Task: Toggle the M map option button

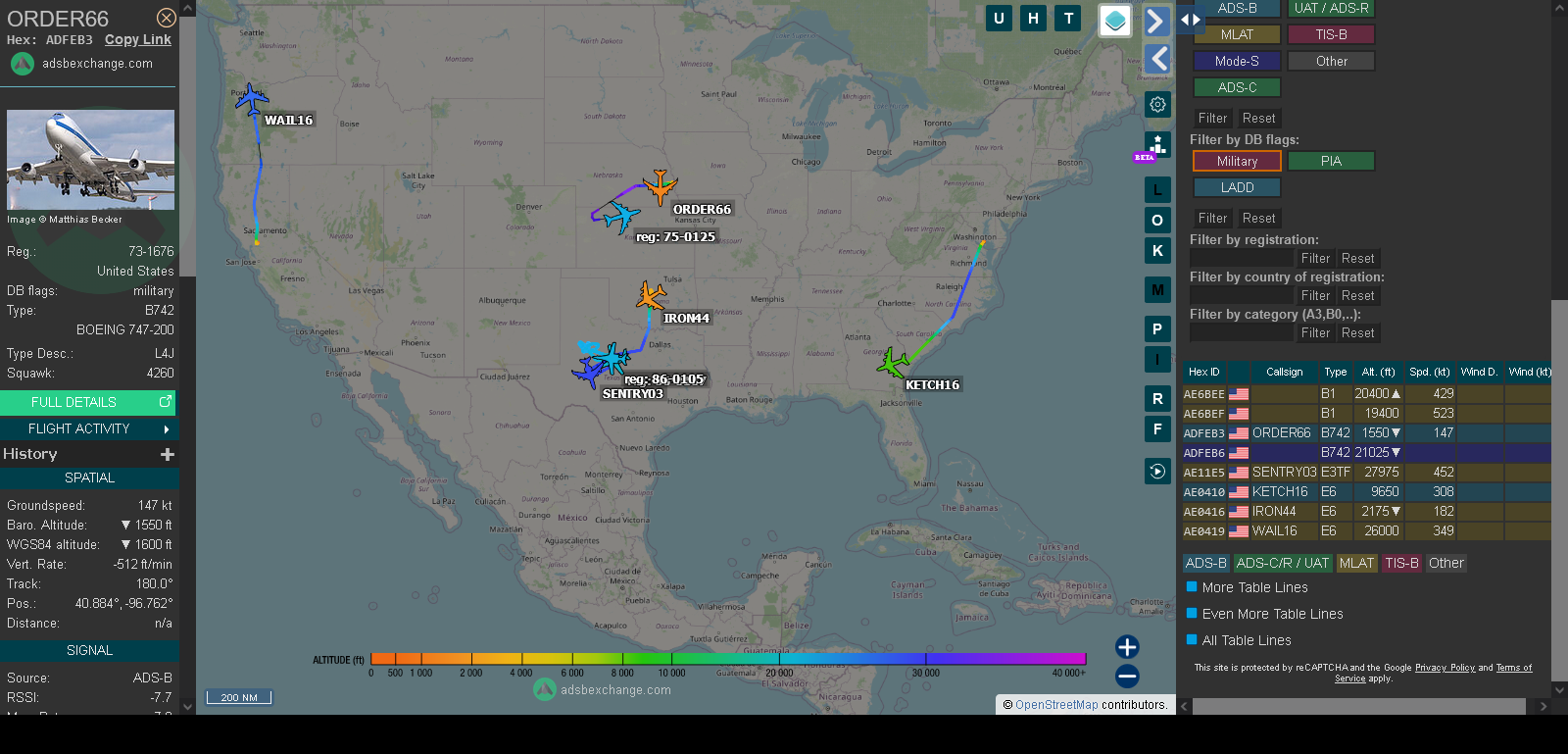Action: click(x=1157, y=290)
